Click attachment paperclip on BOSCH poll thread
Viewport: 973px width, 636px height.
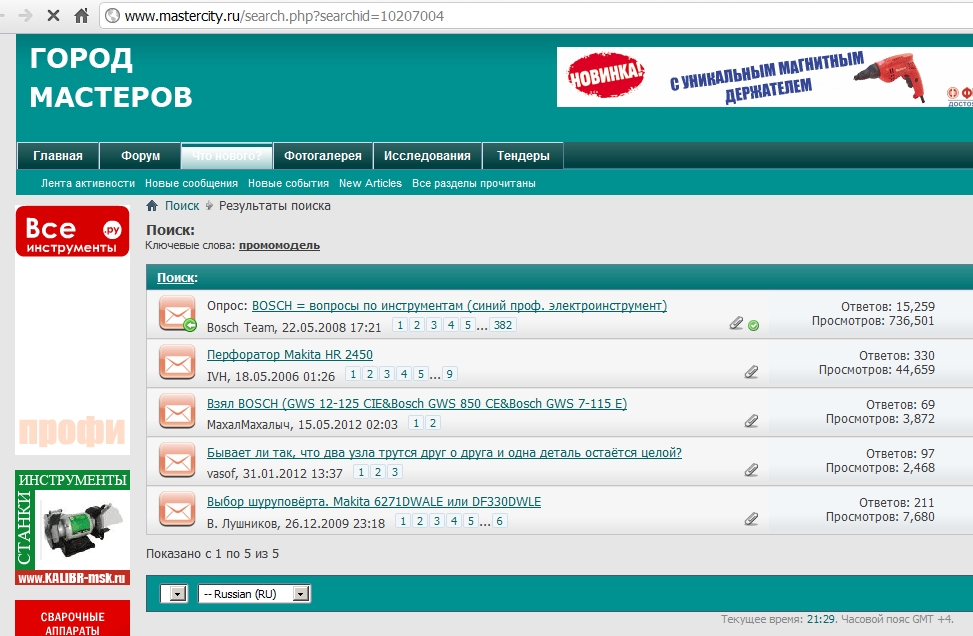point(736,323)
